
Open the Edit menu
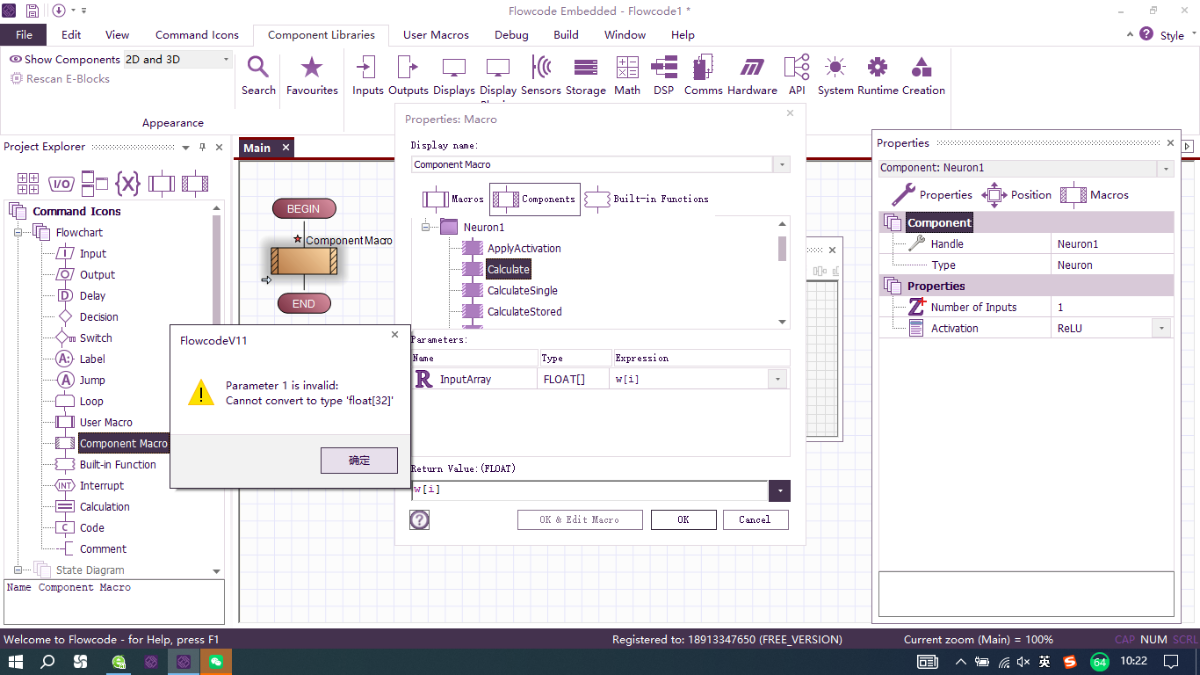pyautogui.click(x=71, y=35)
